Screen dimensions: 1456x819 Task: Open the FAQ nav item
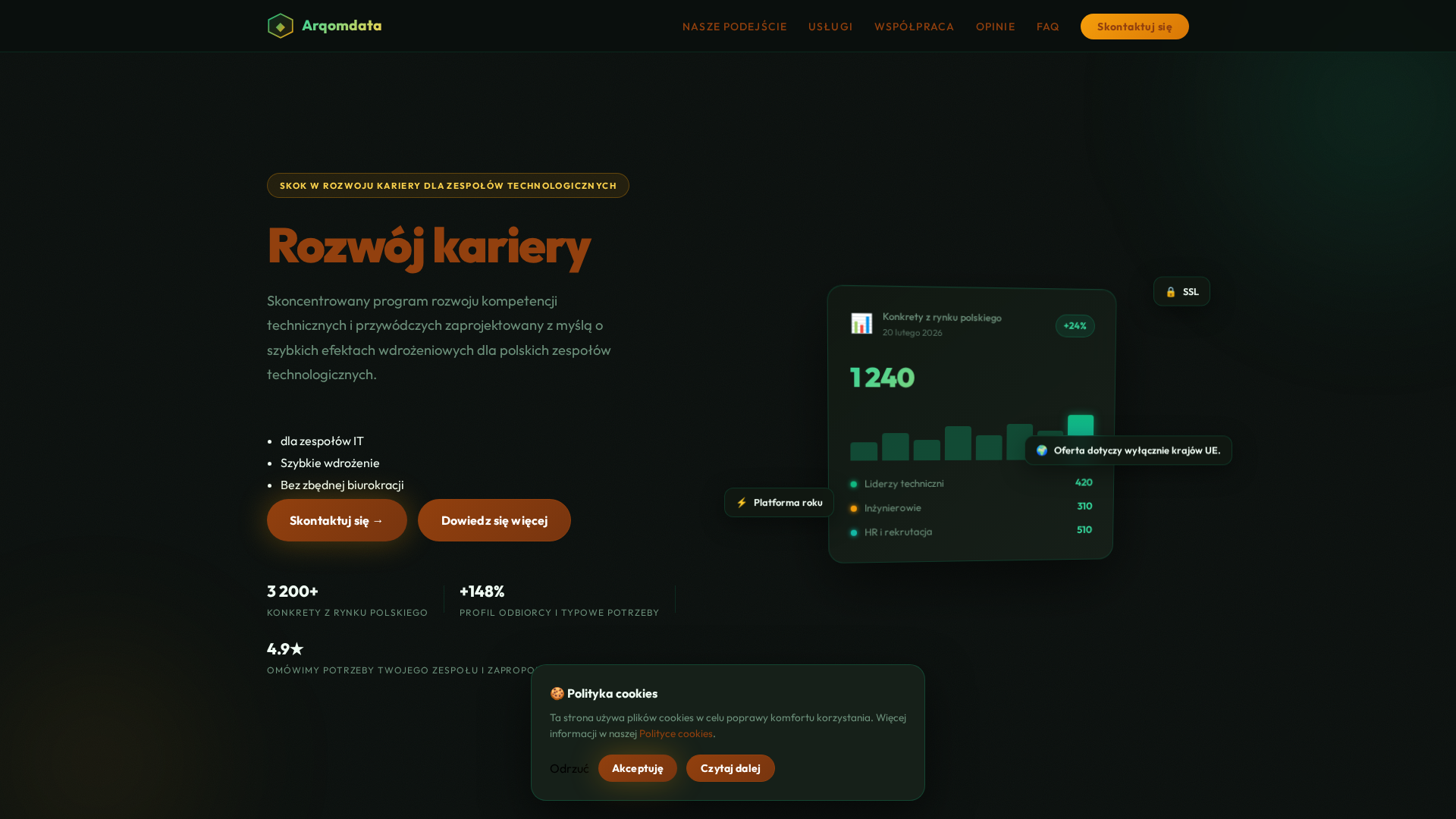[x=1048, y=27]
